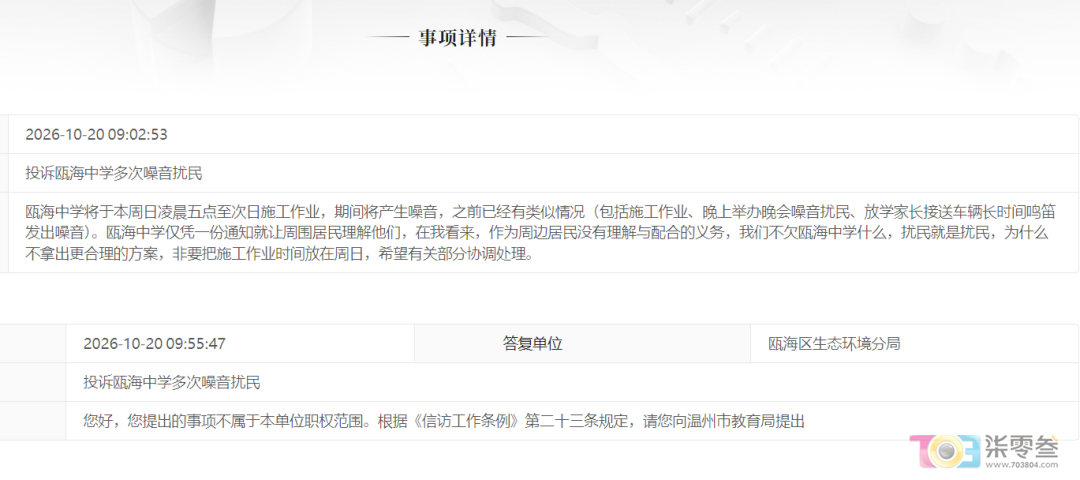Click reply title 投诉瓯海中学多次噪音扰民 in second table
Viewport: 1080px width, 480px height.
pyautogui.click(x=172, y=382)
